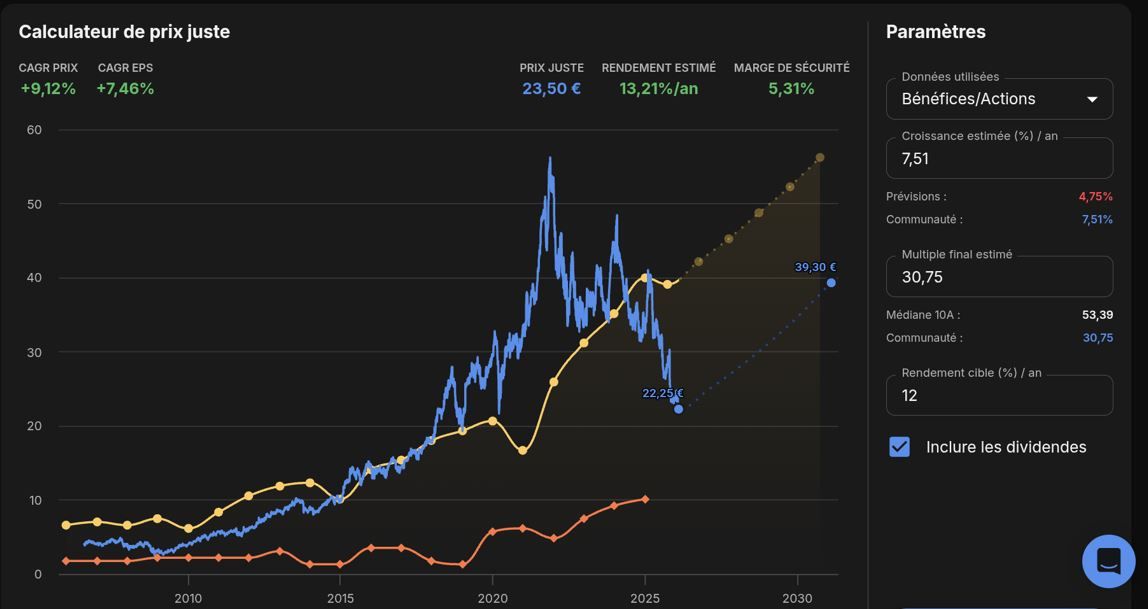
Task: Click the MARGE DE SÉCURITÉ 5,31% value
Action: tap(791, 89)
